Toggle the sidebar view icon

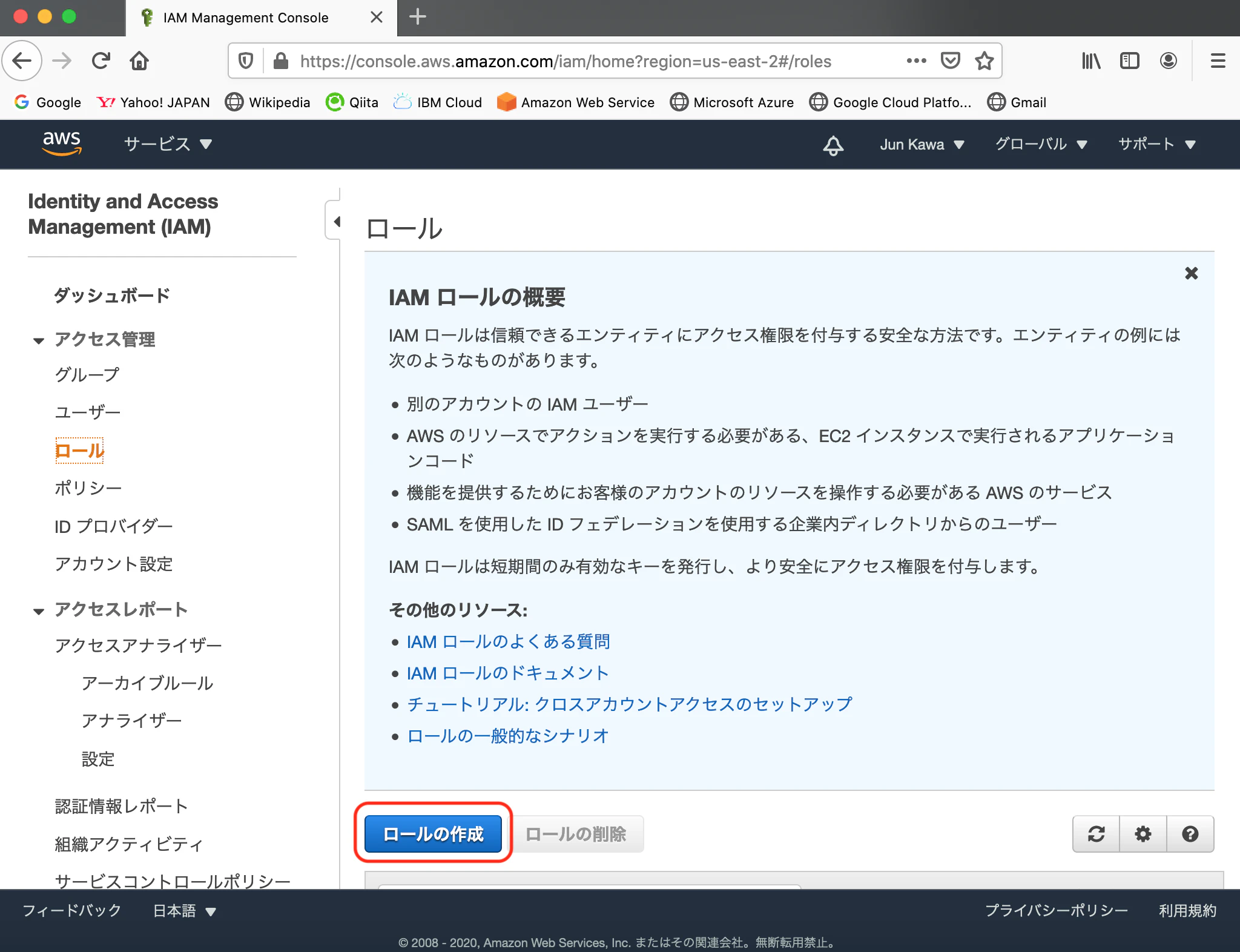(x=1130, y=61)
